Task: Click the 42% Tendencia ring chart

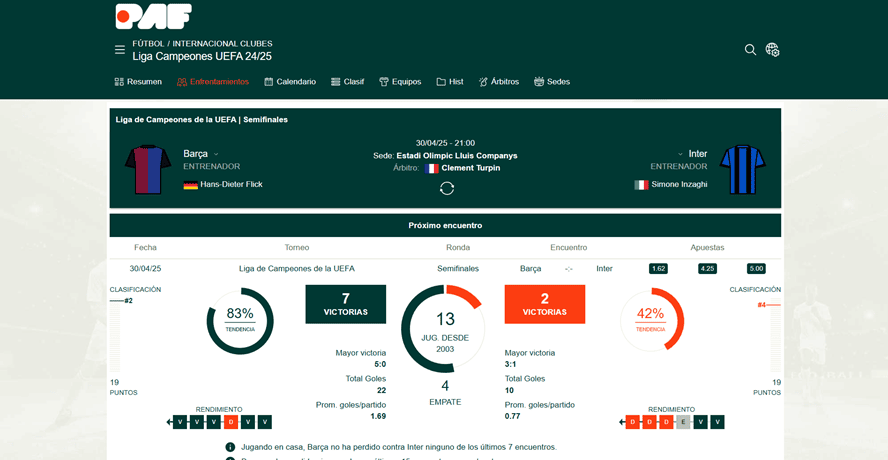Action: [651, 320]
